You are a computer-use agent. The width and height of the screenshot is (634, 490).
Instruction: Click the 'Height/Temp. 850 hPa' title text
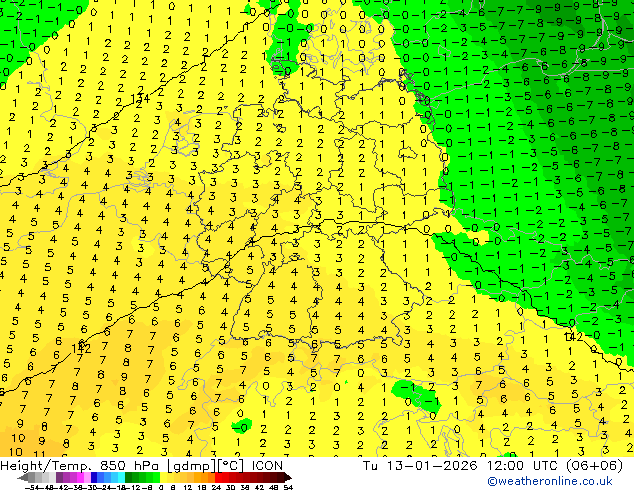[x=80, y=466]
